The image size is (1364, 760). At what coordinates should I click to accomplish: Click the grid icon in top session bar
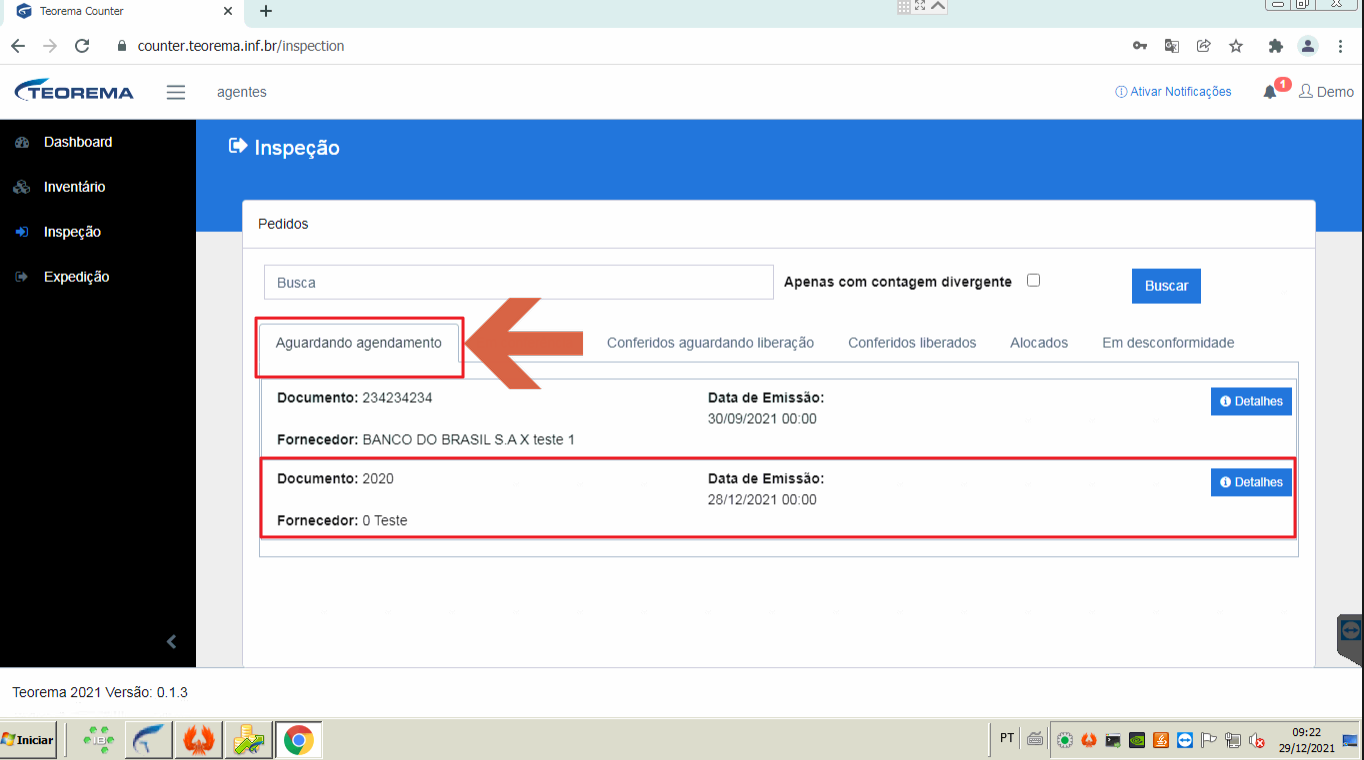[x=904, y=6]
